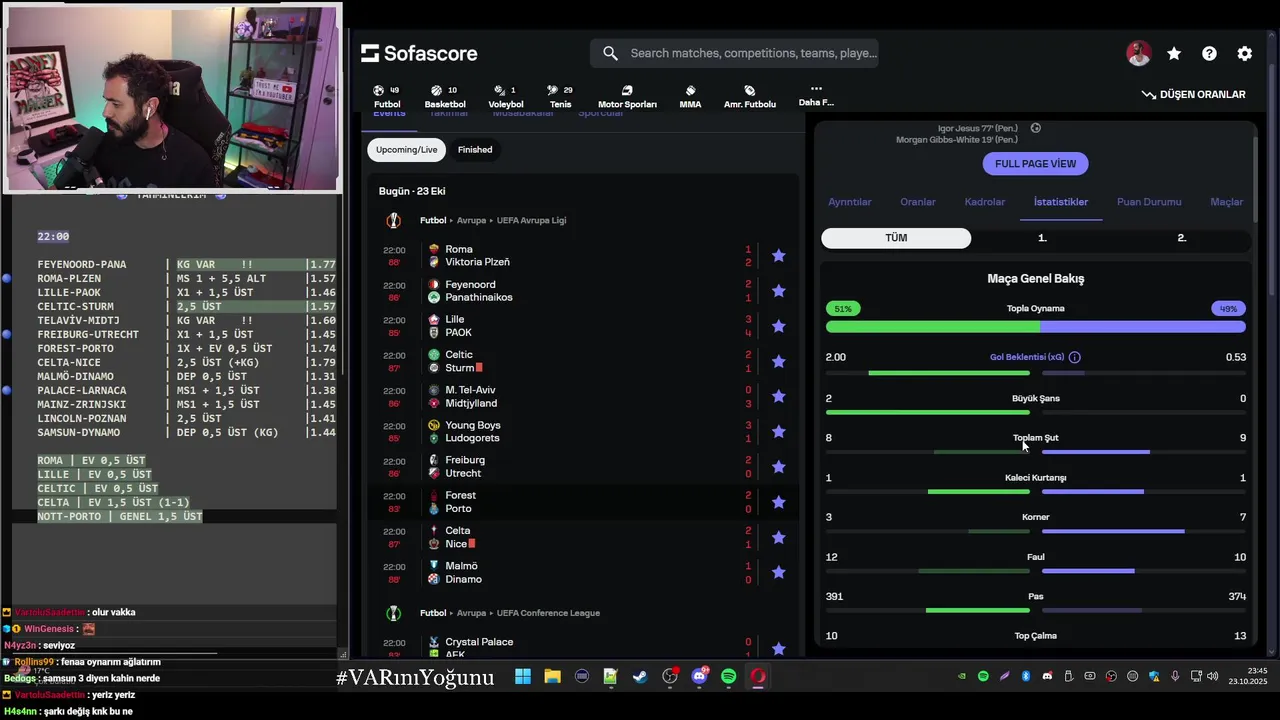
Task: Open the UEFA Avrupa Ligi league header
Action: click(531, 220)
